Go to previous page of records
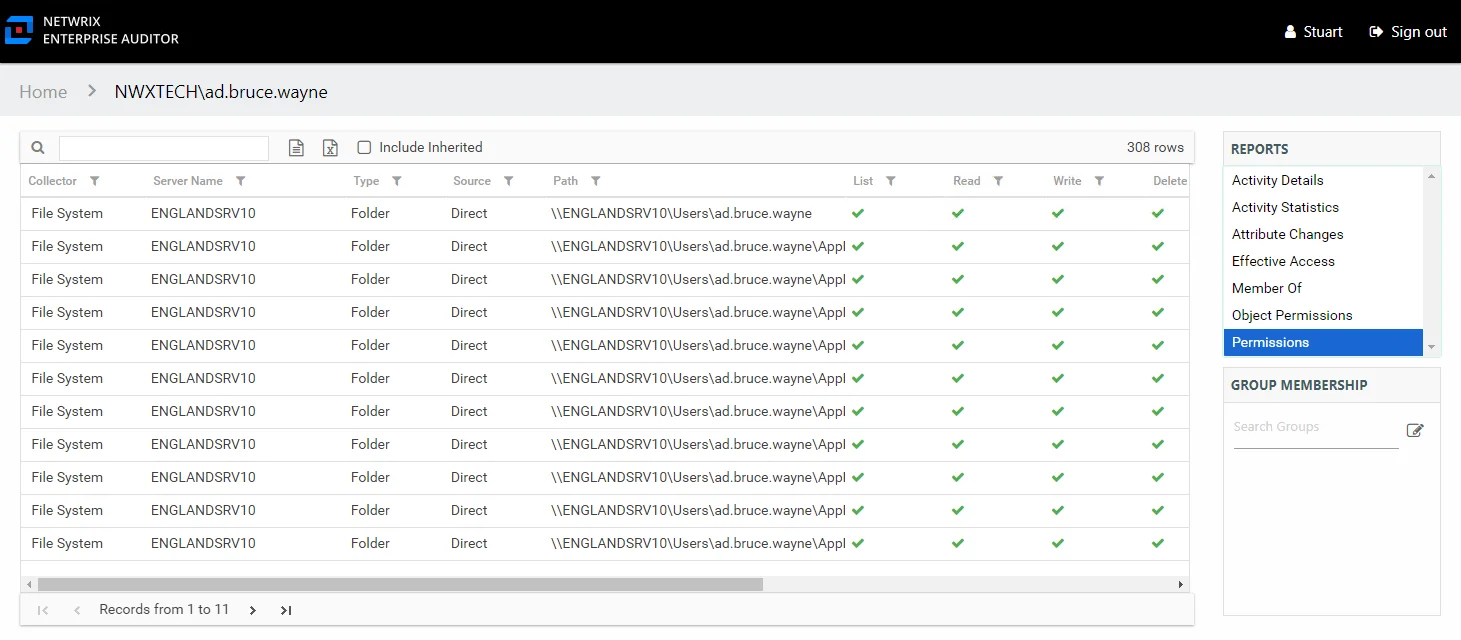1461x640 pixels. coord(77,610)
